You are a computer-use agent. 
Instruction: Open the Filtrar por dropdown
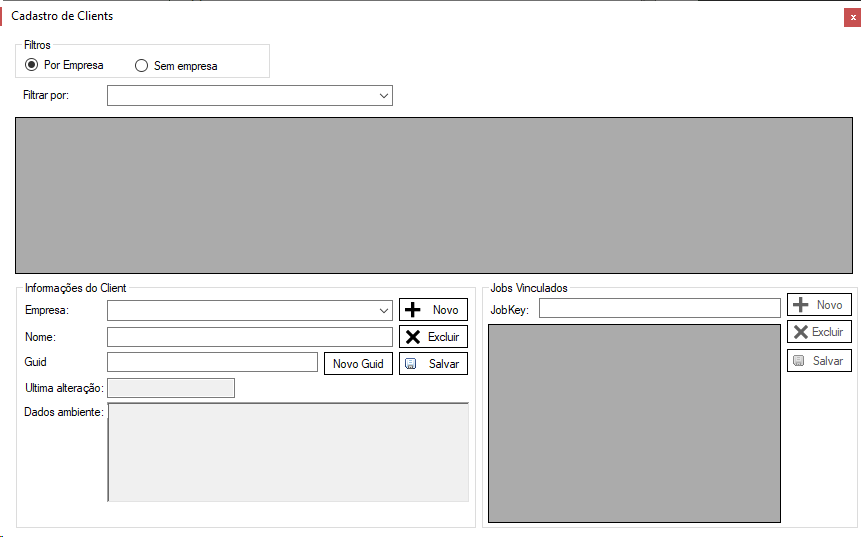click(384, 96)
